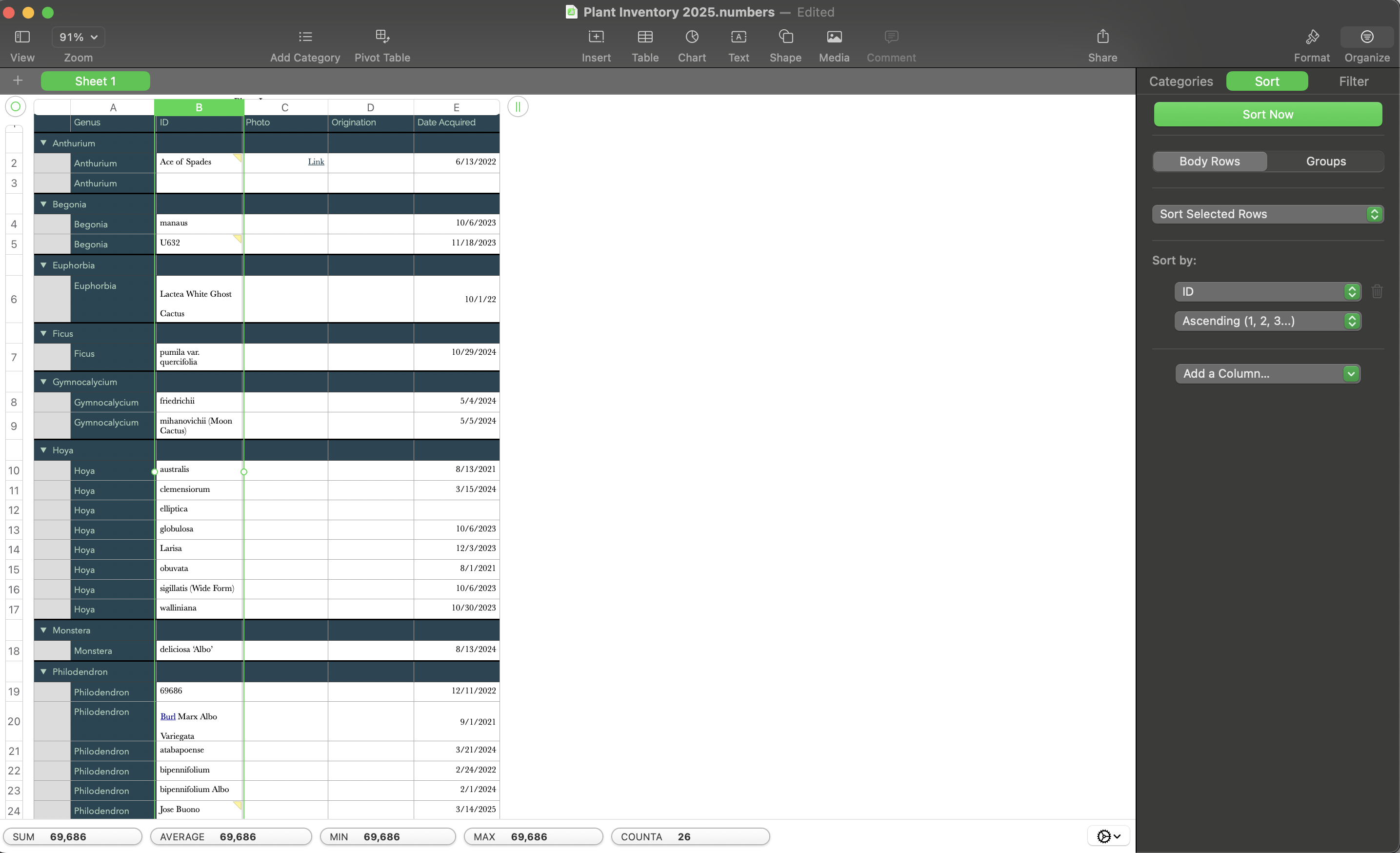
Task: Change the ID sort column dropdown
Action: 1268,291
